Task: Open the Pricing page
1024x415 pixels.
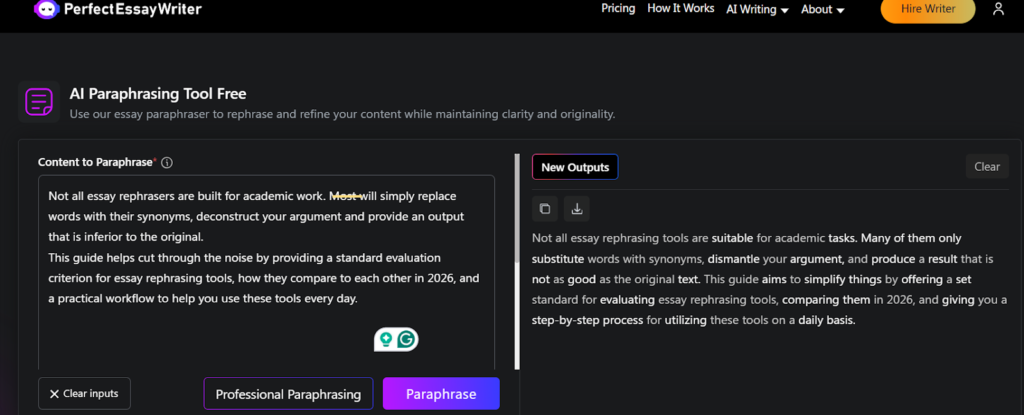Action: pos(618,8)
